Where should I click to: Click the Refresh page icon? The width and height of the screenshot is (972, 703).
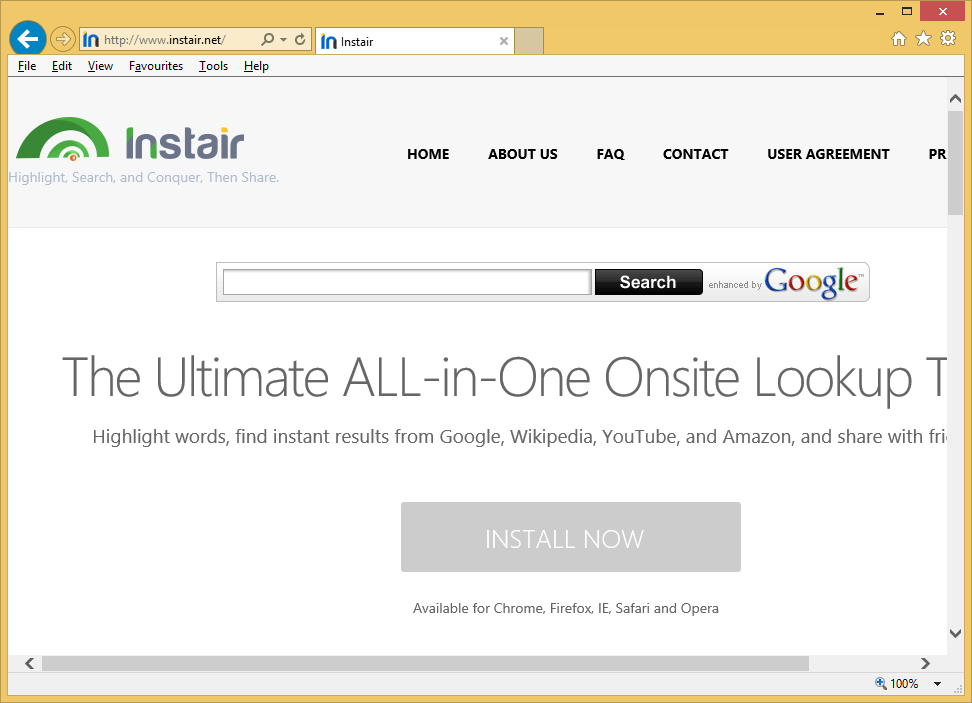300,40
